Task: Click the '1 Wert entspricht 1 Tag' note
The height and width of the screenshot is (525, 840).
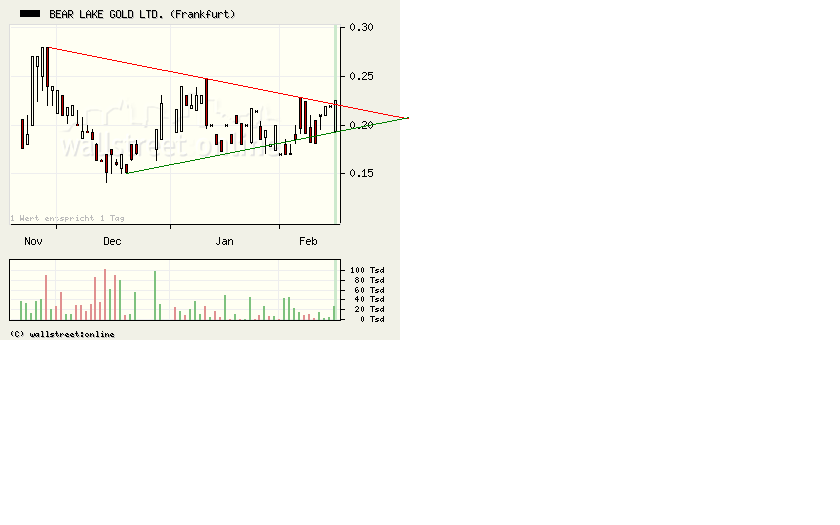Action: point(68,219)
